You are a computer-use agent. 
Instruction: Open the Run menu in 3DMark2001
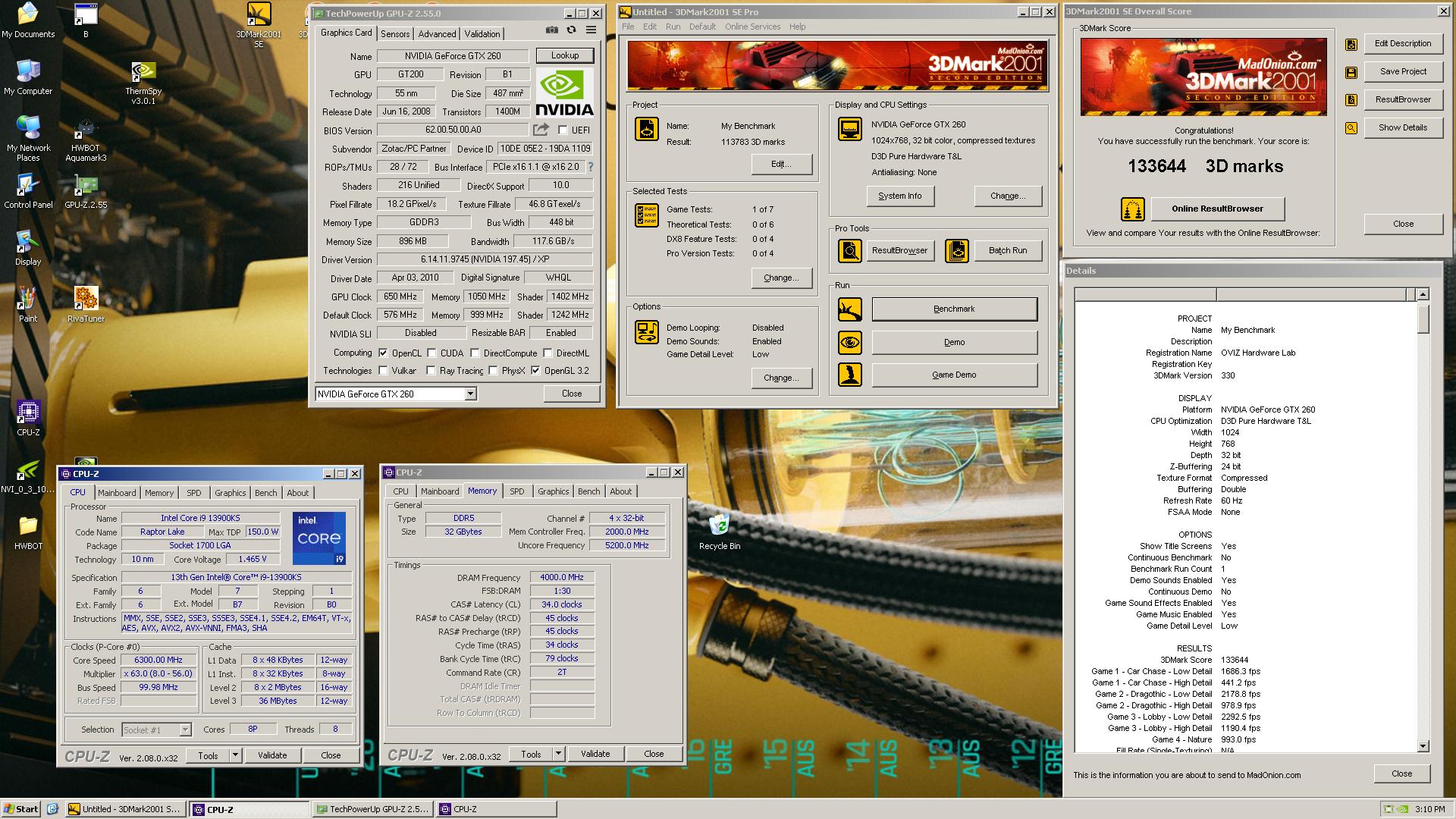pyautogui.click(x=673, y=27)
